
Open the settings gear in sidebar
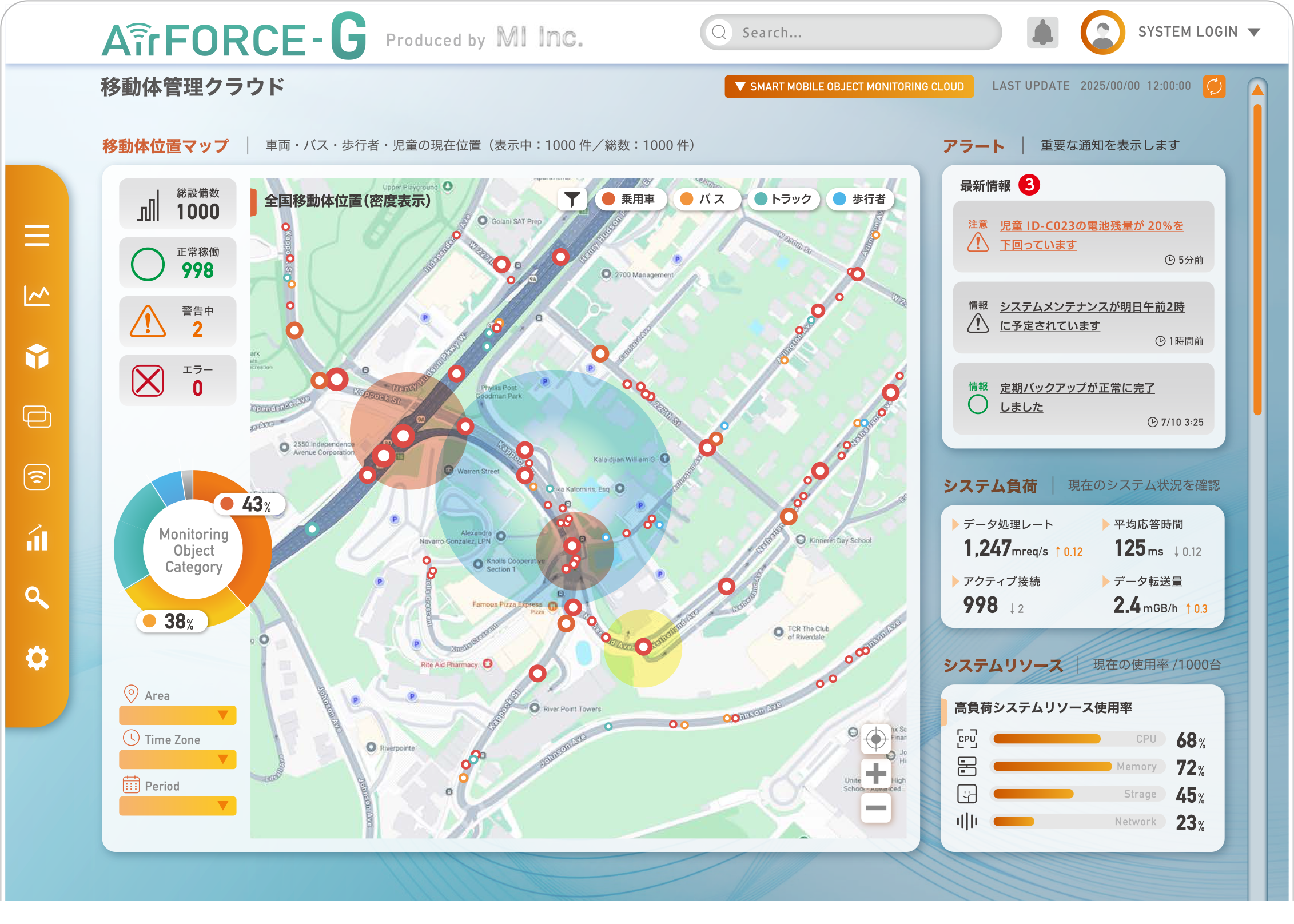[x=37, y=658]
